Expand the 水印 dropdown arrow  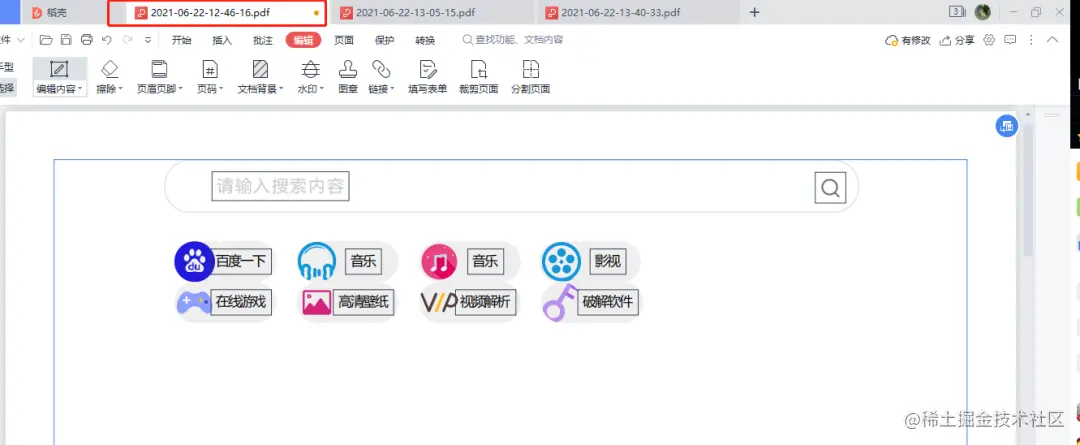click(322, 89)
